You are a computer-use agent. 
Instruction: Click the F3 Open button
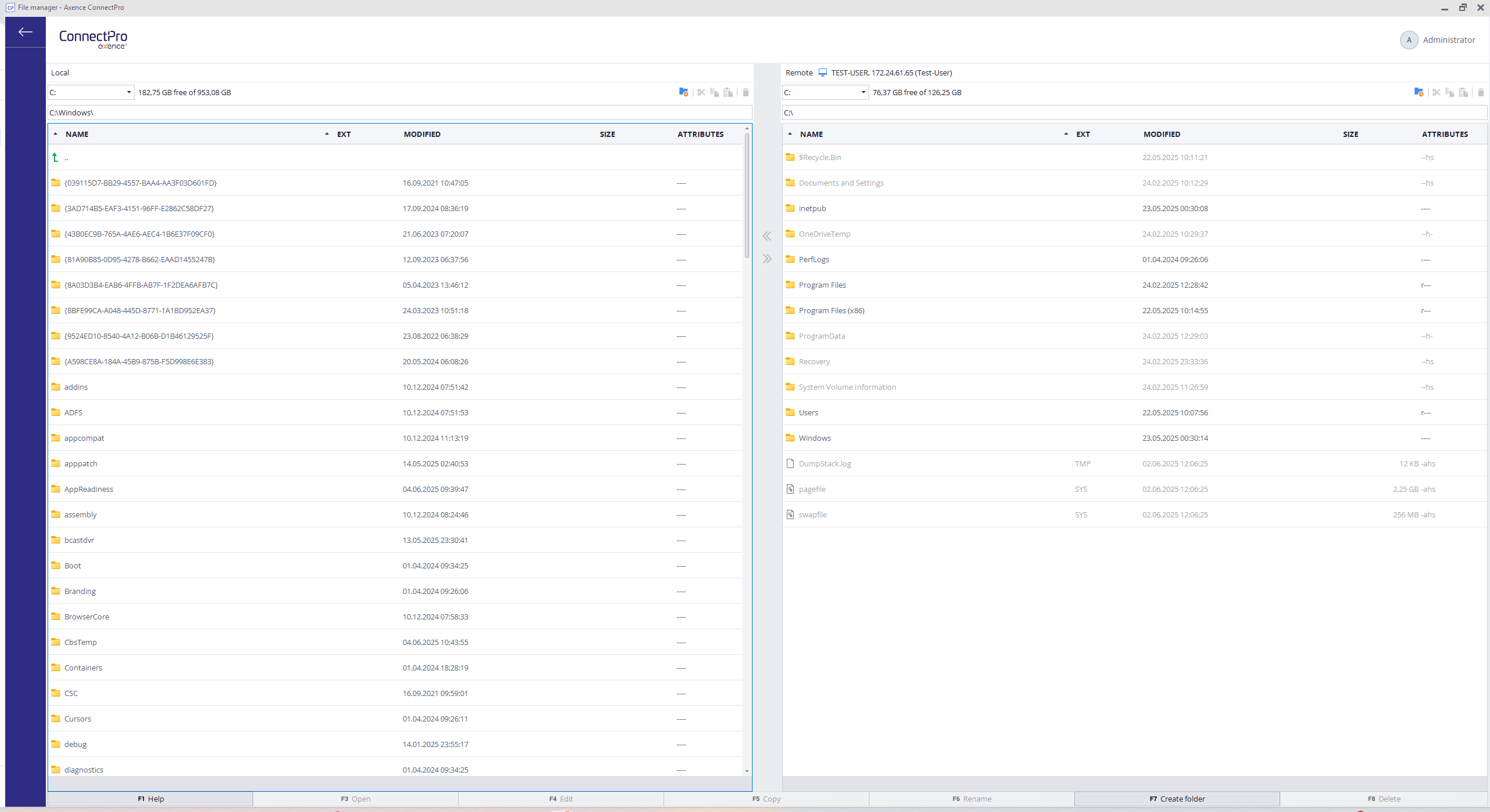355,799
